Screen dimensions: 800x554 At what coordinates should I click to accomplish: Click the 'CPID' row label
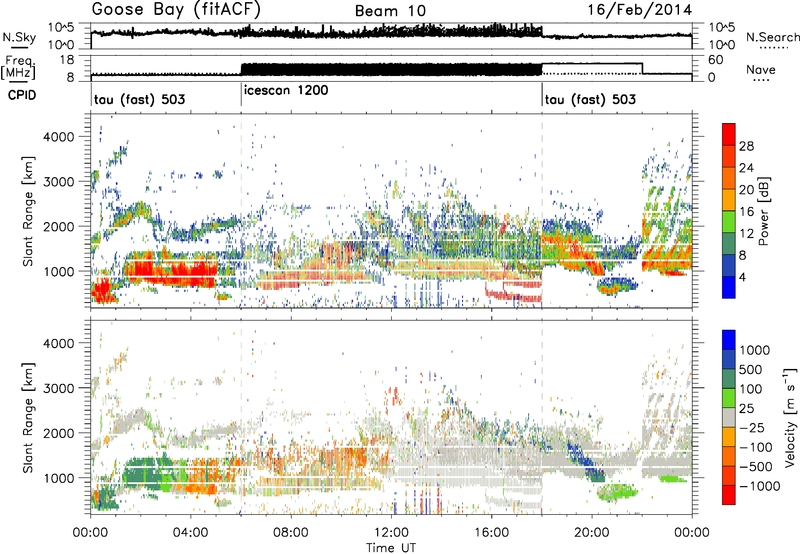(22, 95)
